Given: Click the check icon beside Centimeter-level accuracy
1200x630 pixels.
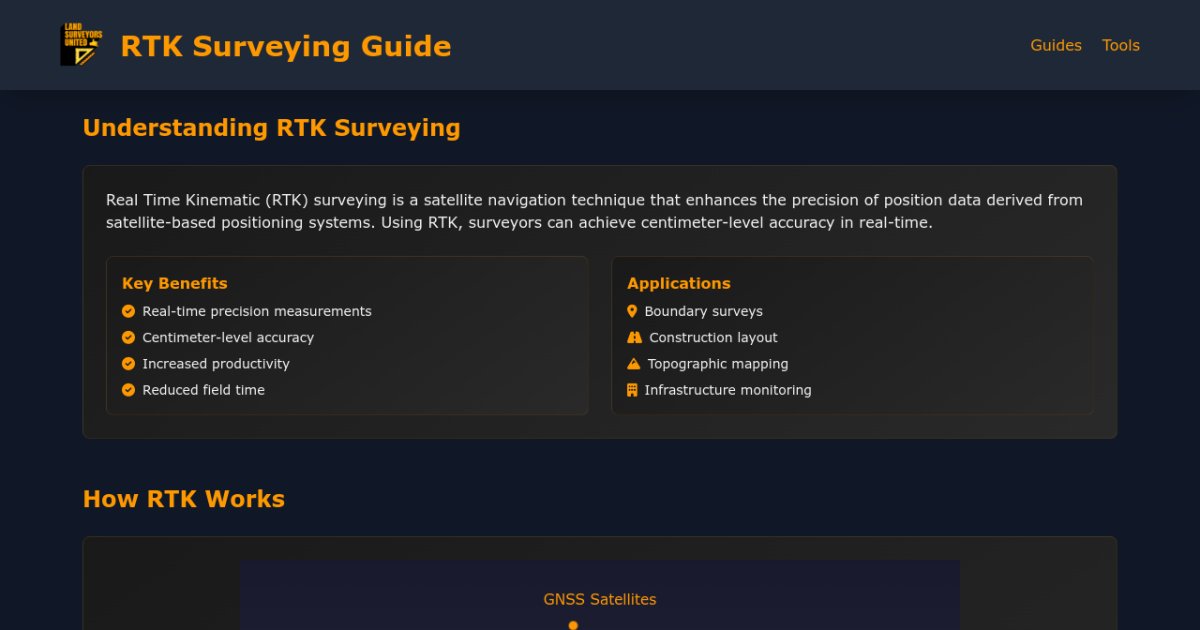Looking at the screenshot, I should (128, 338).
